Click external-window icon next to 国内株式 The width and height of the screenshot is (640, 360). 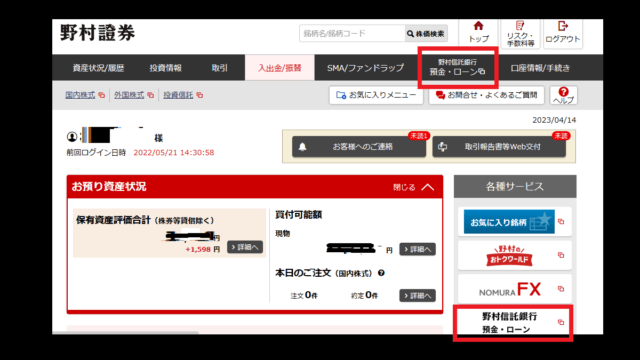pyautogui.click(x=102, y=95)
